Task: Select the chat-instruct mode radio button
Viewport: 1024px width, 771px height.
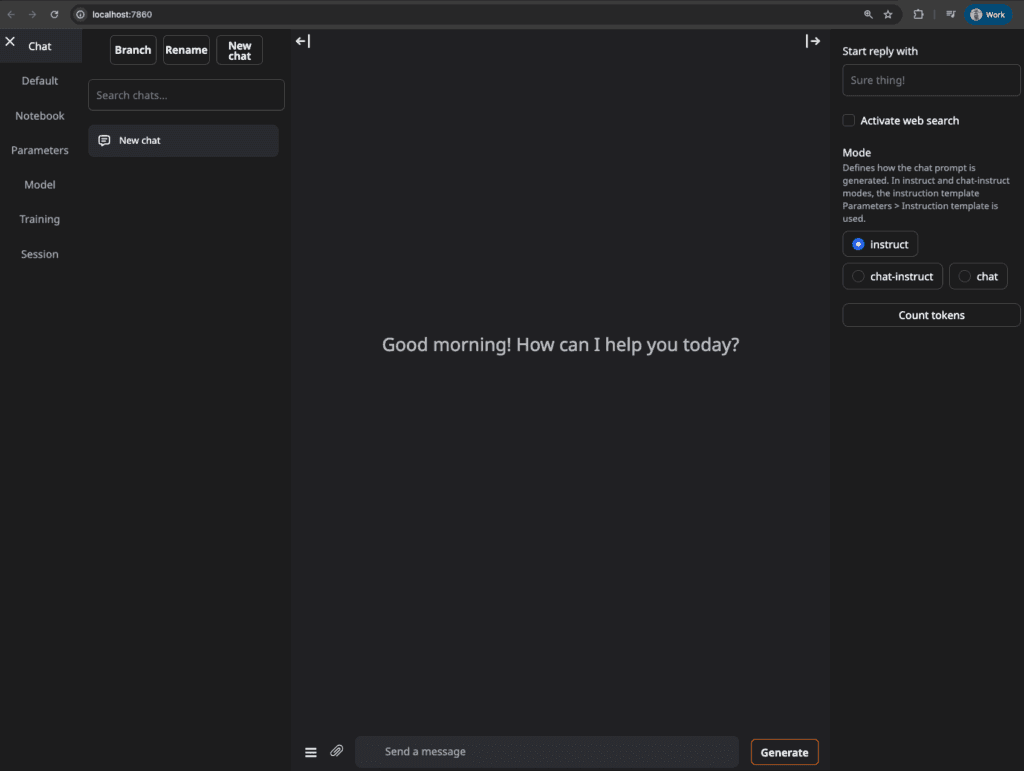Action: (858, 277)
